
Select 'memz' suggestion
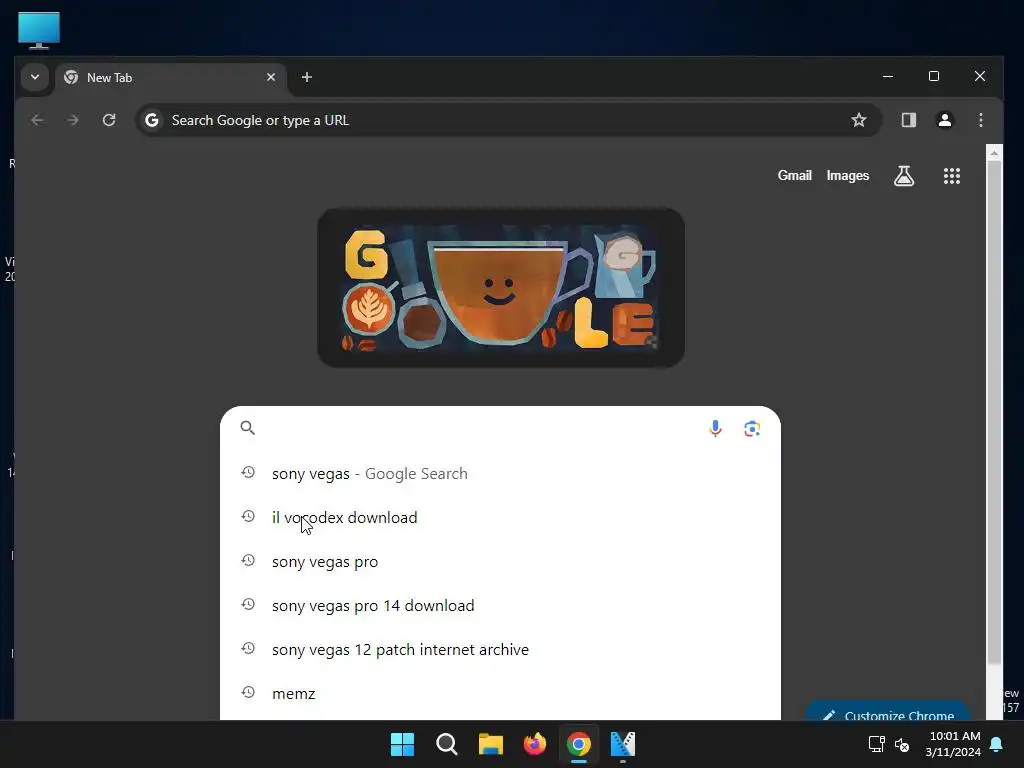[x=500, y=694]
